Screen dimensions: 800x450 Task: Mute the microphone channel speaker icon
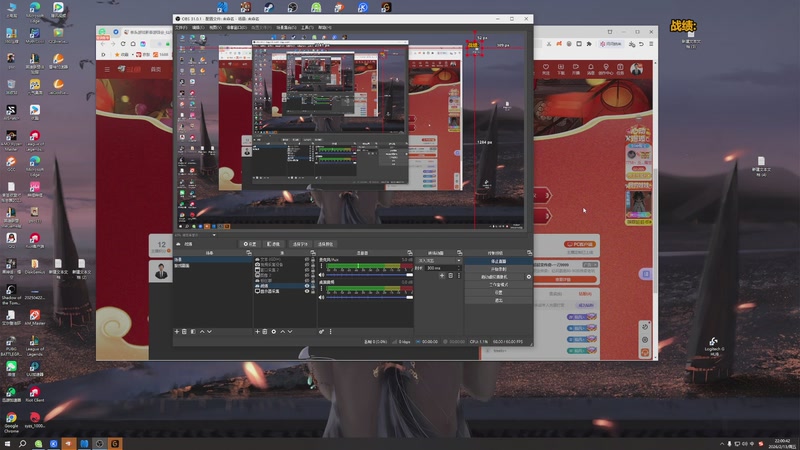tap(321, 275)
